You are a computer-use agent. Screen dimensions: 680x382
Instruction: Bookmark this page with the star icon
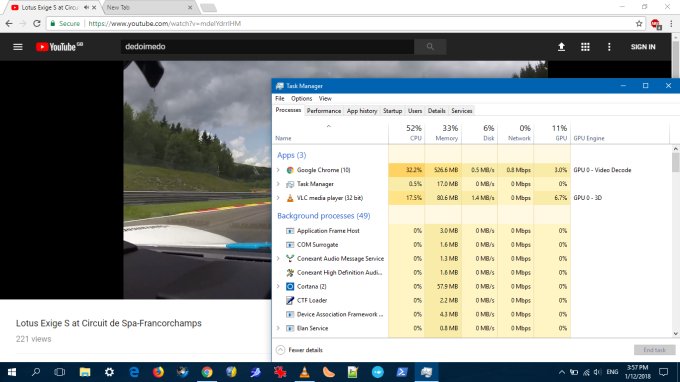tap(639, 23)
